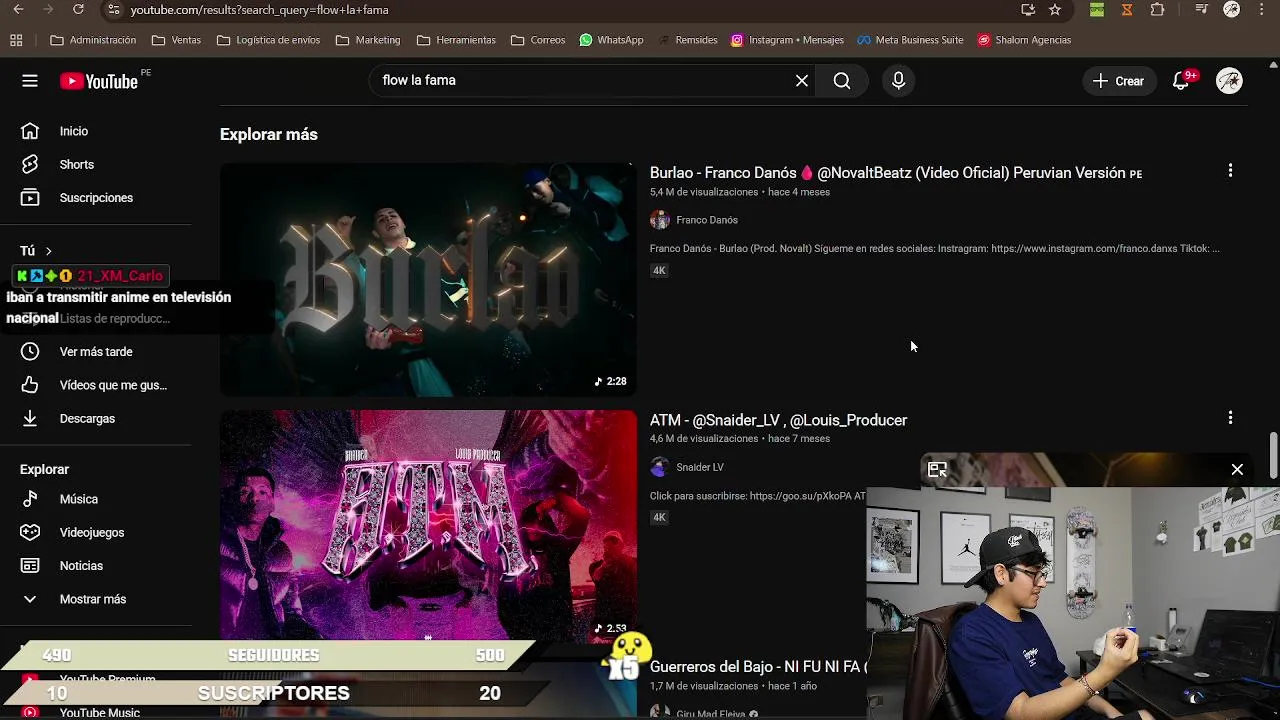The height and width of the screenshot is (720, 1280).
Task: Select Suscripciones in sidebar
Action: click(96, 198)
